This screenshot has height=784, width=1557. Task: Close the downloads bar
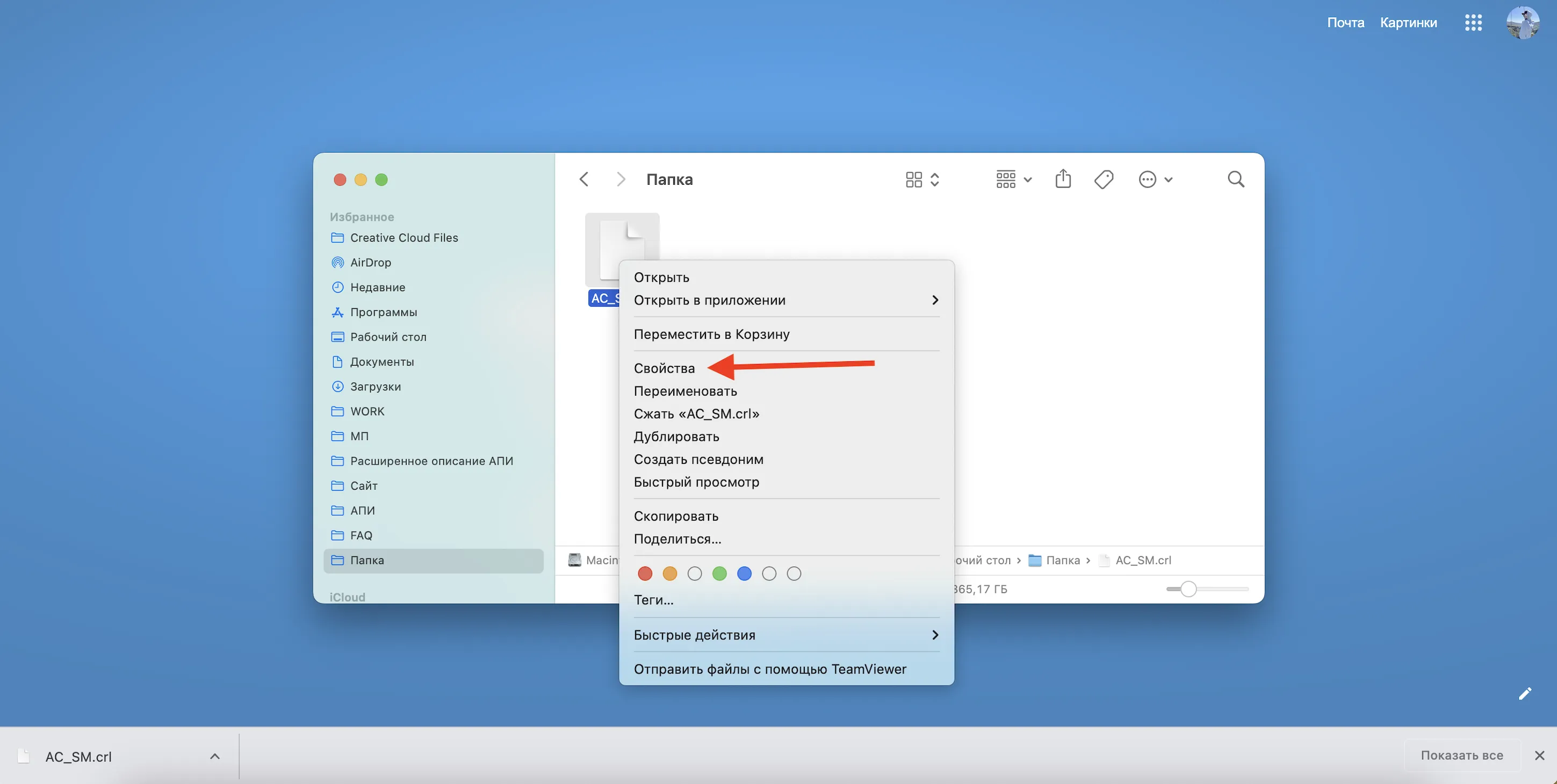[x=1539, y=755]
